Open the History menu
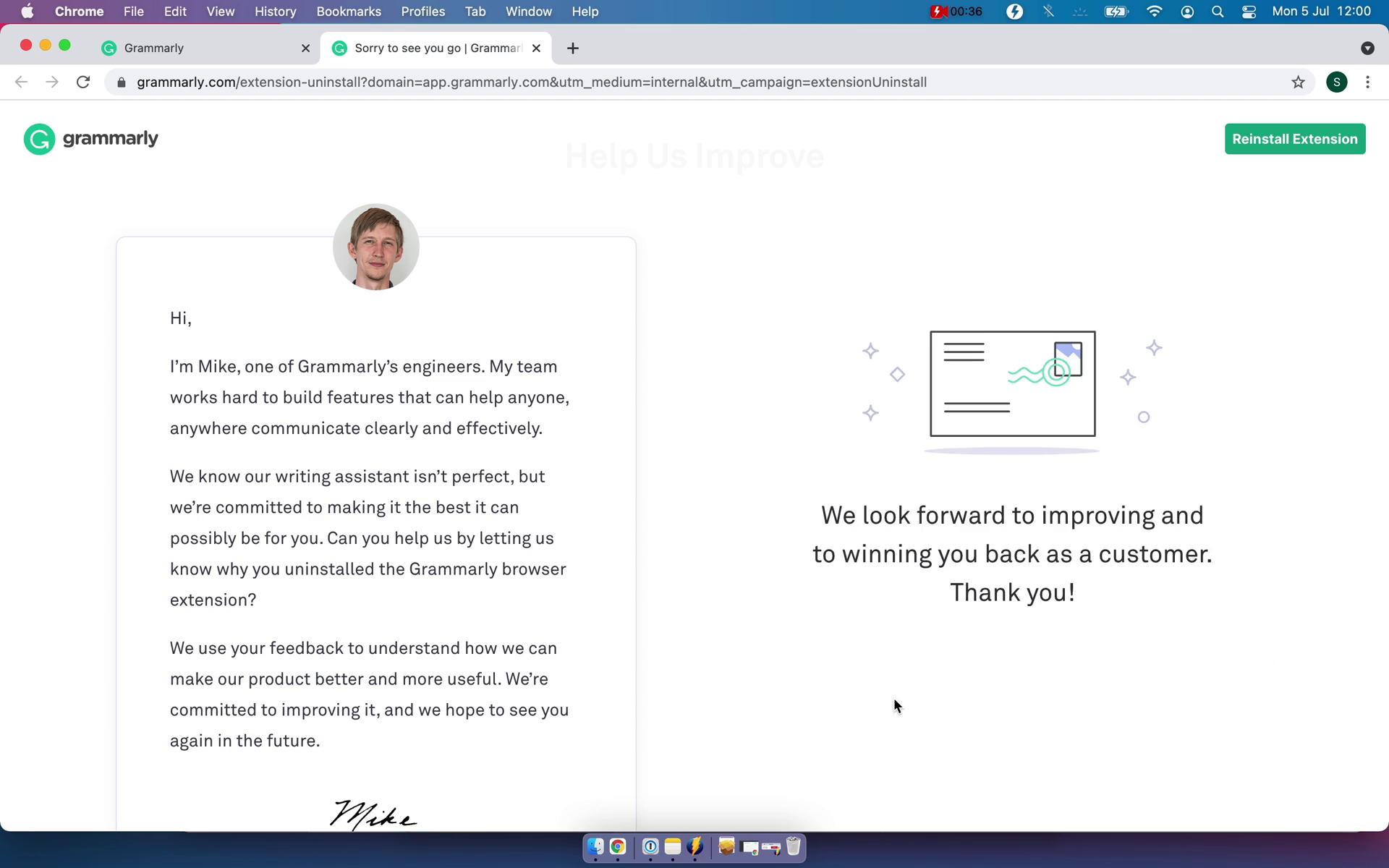 point(276,12)
